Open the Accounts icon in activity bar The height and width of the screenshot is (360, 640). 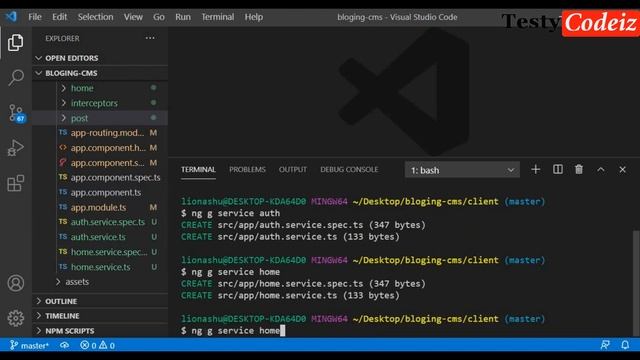(x=16, y=283)
